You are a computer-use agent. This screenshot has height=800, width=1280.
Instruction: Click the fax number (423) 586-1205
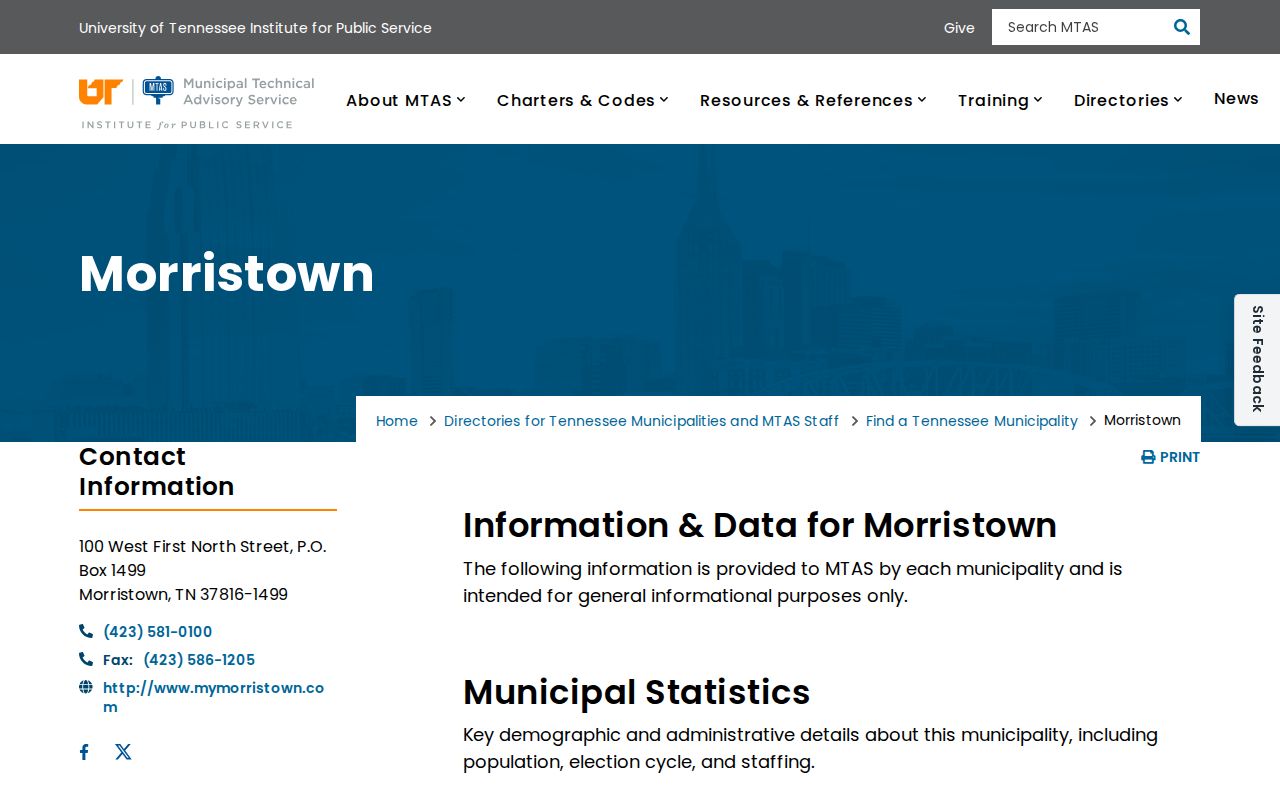tap(199, 660)
